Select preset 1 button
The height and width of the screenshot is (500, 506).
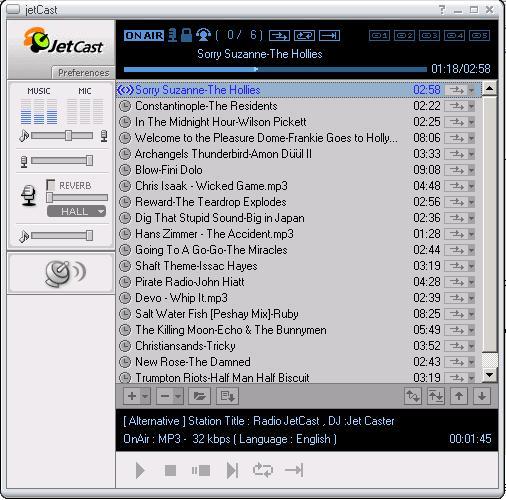(379, 35)
